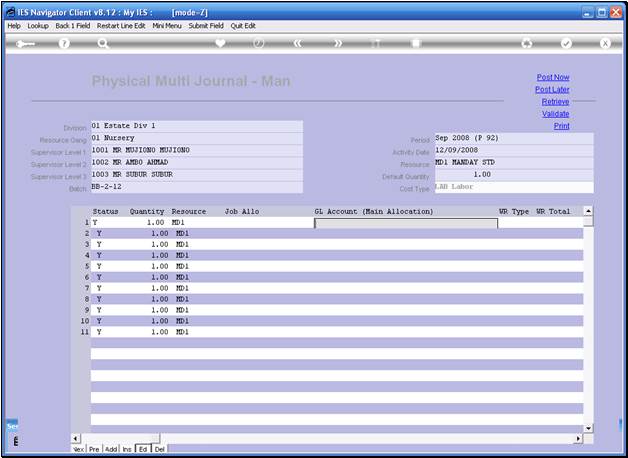Click the MD1 resource cell in row 4
This screenshot has height=458, width=628.
click(182, 255)
